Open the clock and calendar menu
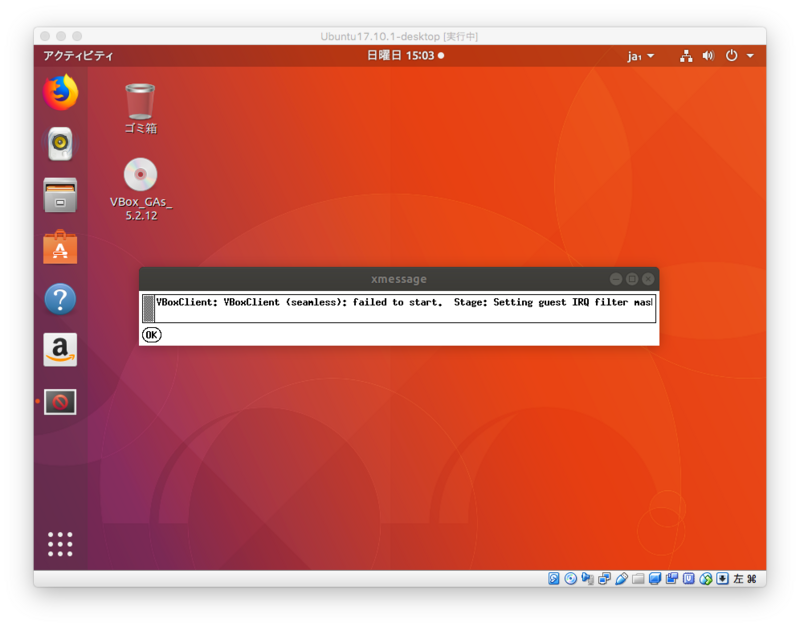Viewport: 800px width, 627px height. click(406, 55)
